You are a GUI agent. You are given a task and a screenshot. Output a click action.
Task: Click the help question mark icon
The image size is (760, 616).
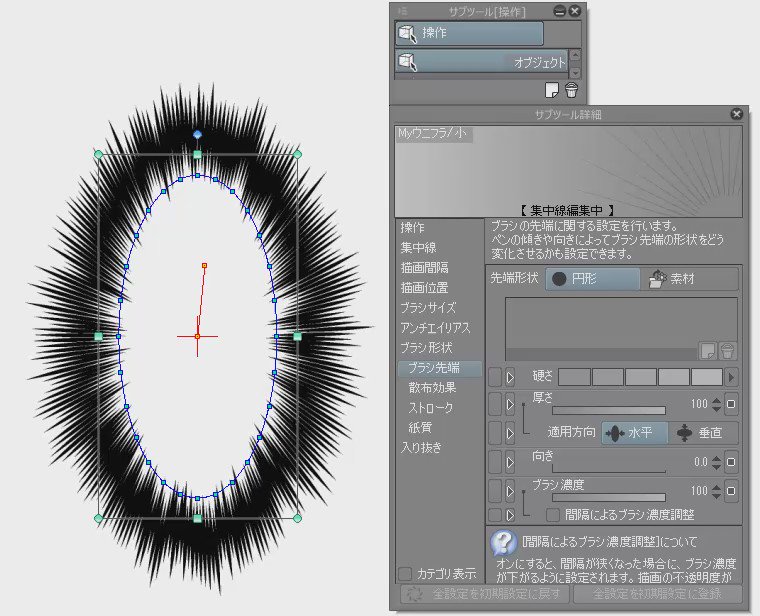[504, 543]
